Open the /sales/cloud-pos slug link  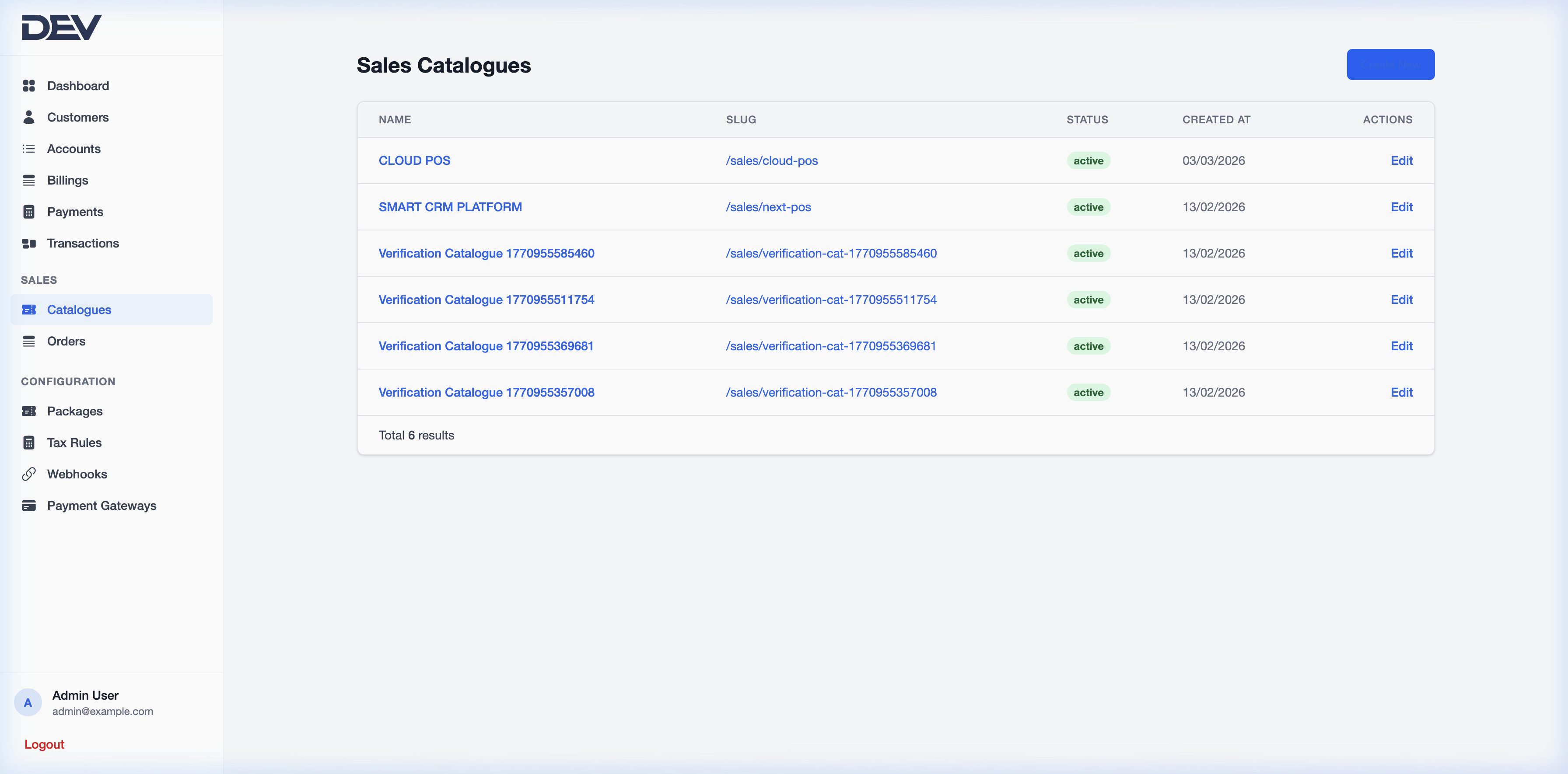[771, 160]
